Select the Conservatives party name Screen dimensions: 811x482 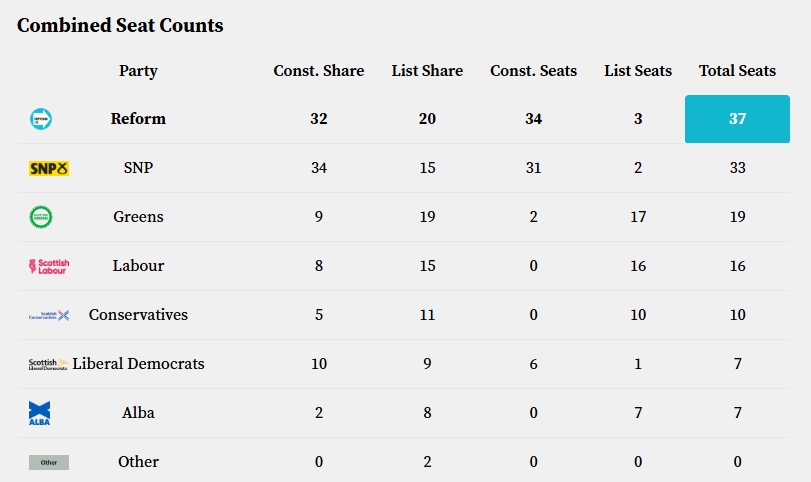pos(138,315)
